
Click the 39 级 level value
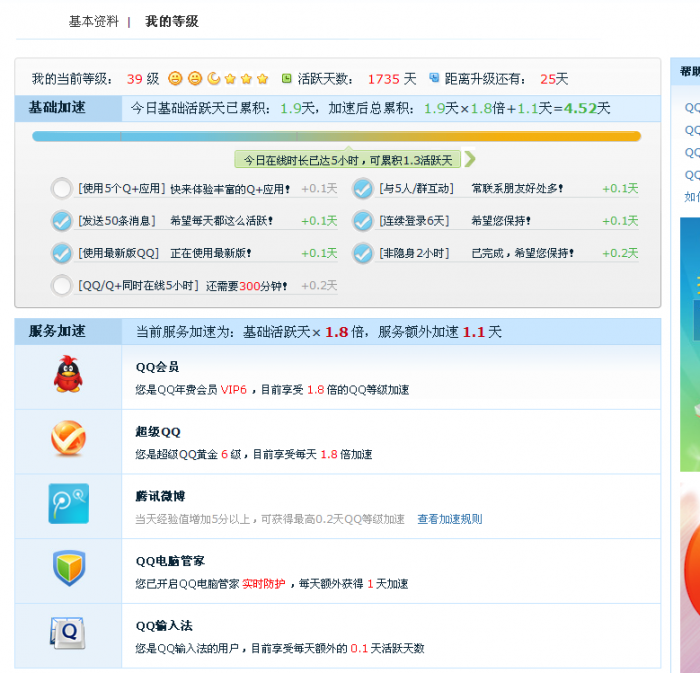pyautogui.click(x=143, y=79)
